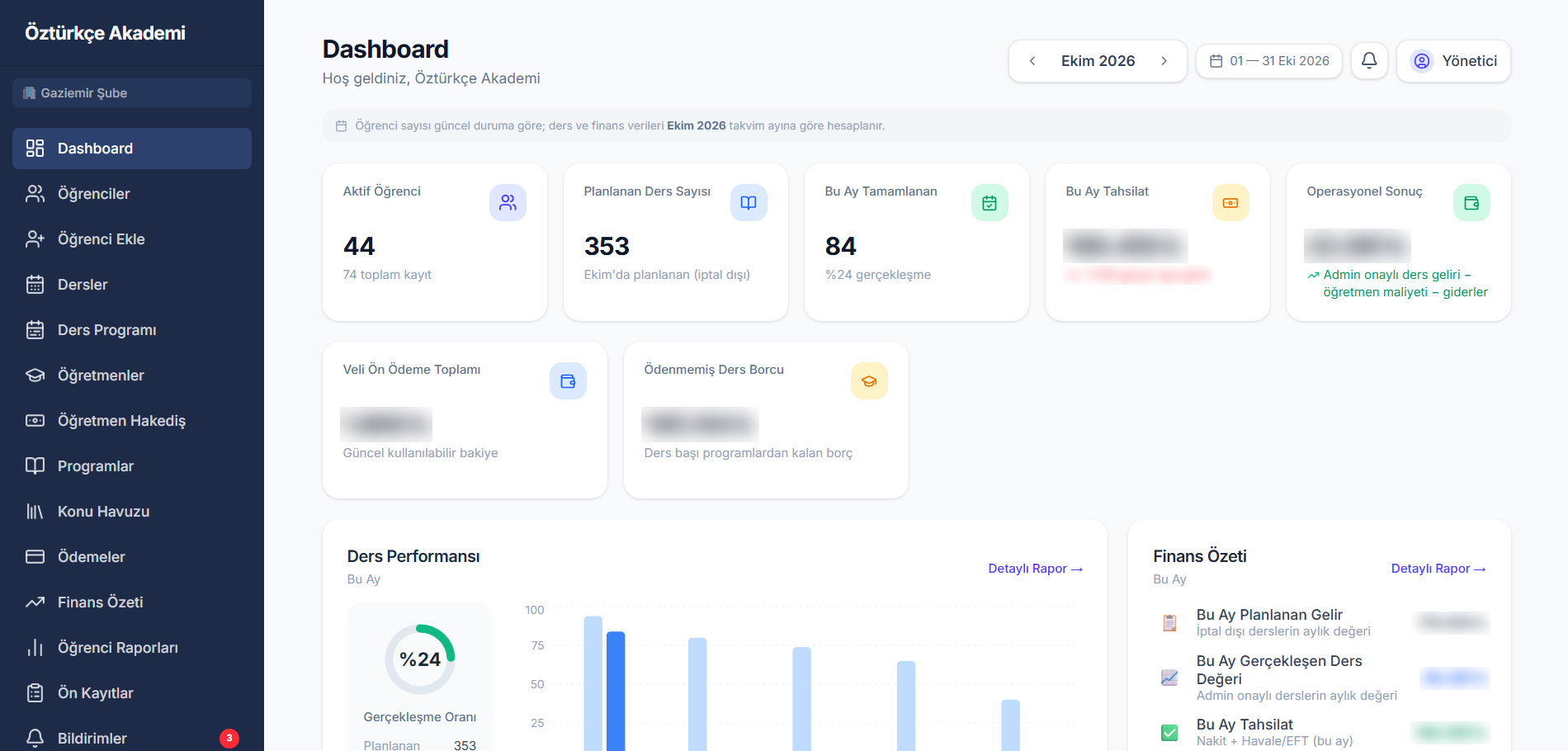Open the notifications bell icon in header

[1369, 60]
